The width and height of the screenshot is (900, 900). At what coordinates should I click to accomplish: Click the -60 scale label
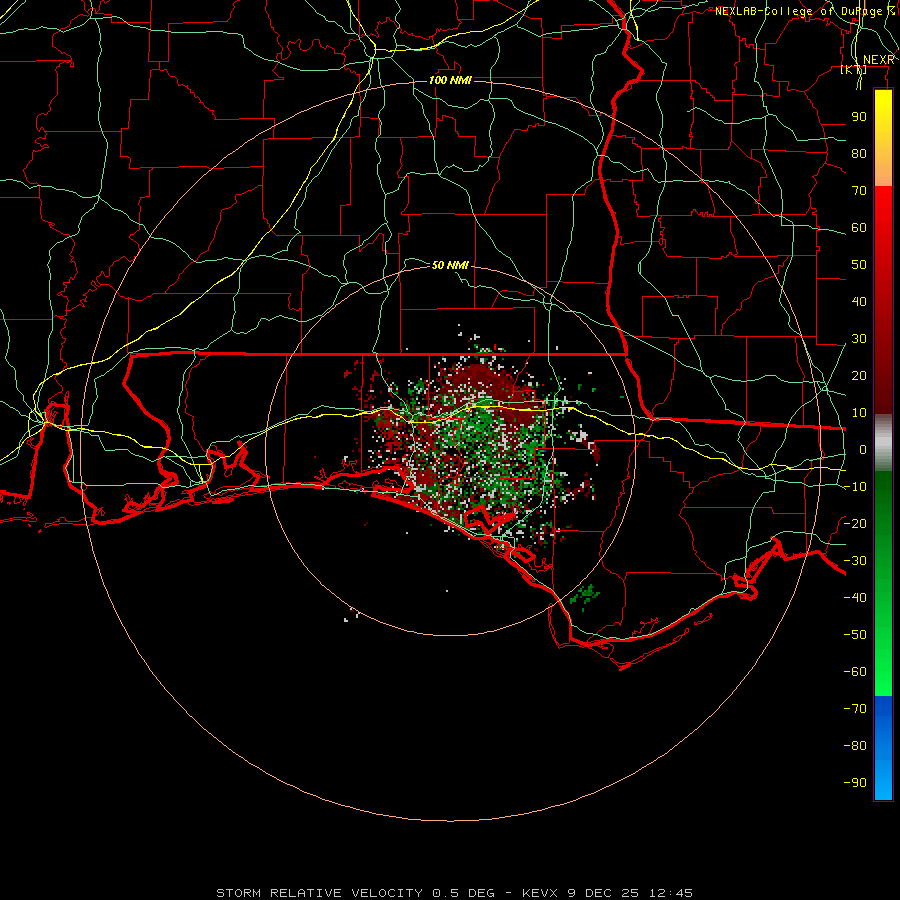[x=855, y=672]
